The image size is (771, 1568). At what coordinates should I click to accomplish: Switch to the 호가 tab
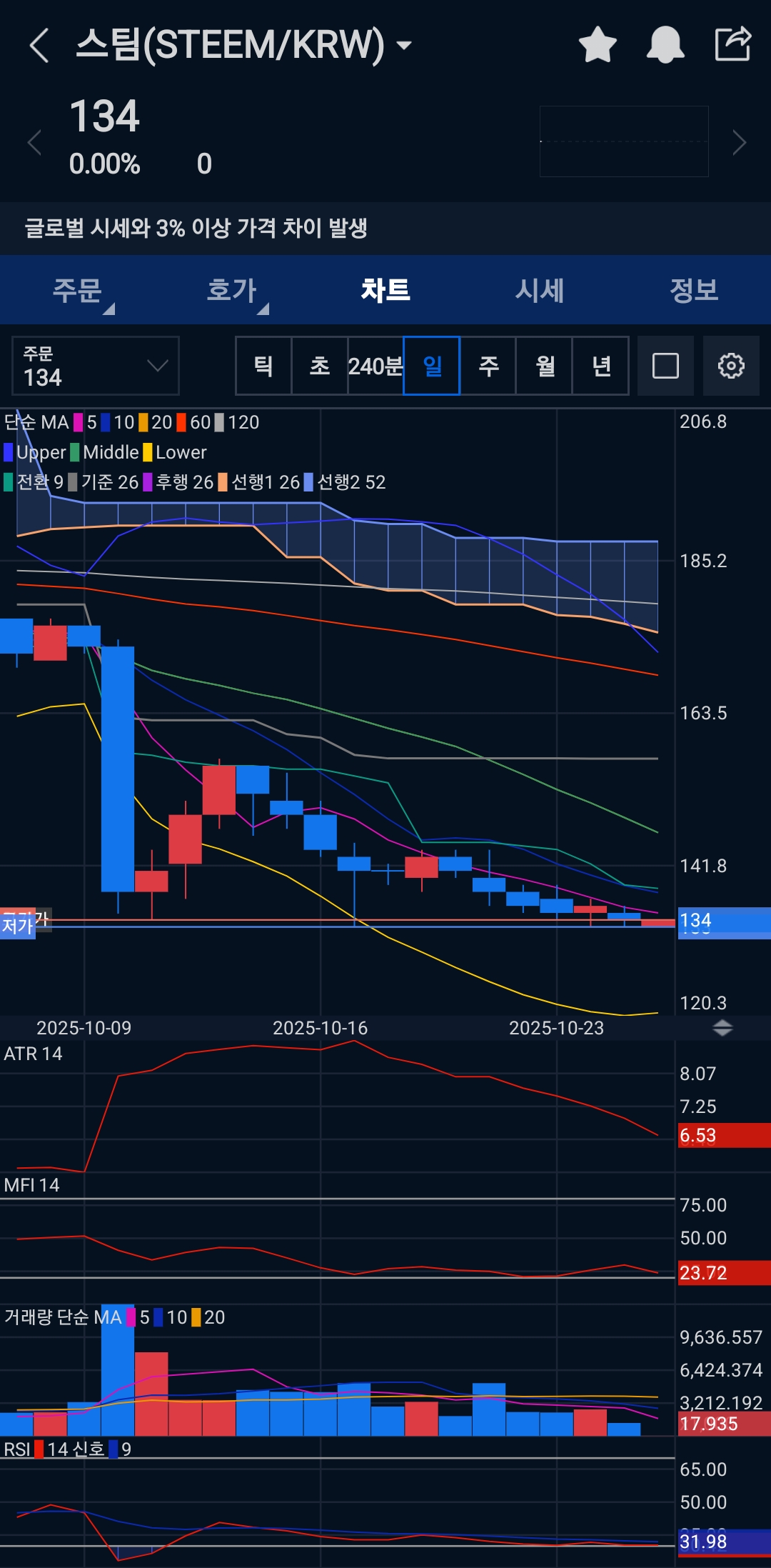click(231, 290)
